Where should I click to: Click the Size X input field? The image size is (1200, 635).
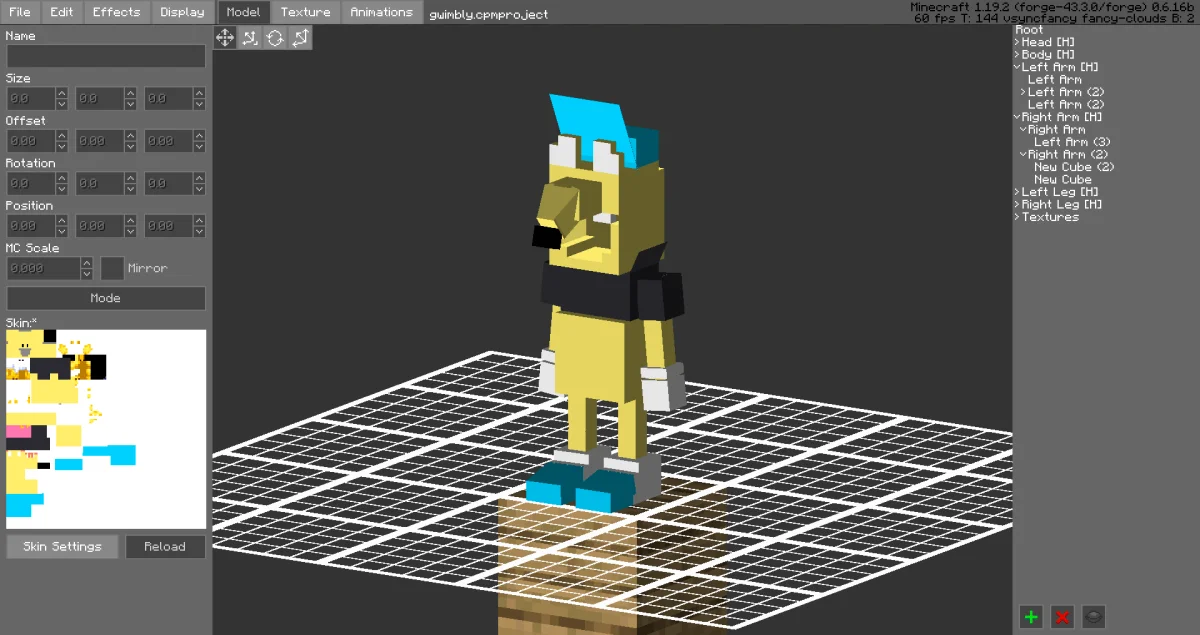(x=31, y=99)
